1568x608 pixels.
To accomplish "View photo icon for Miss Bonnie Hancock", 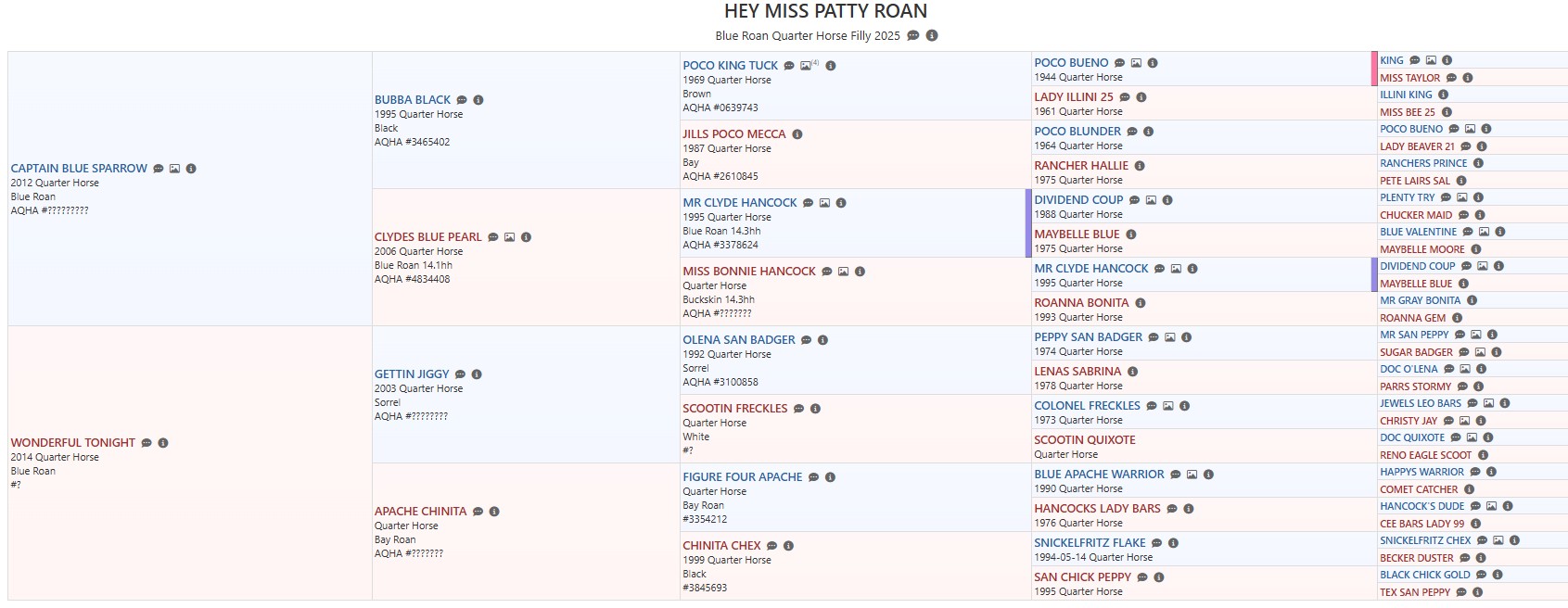I will tap(843, 272).
